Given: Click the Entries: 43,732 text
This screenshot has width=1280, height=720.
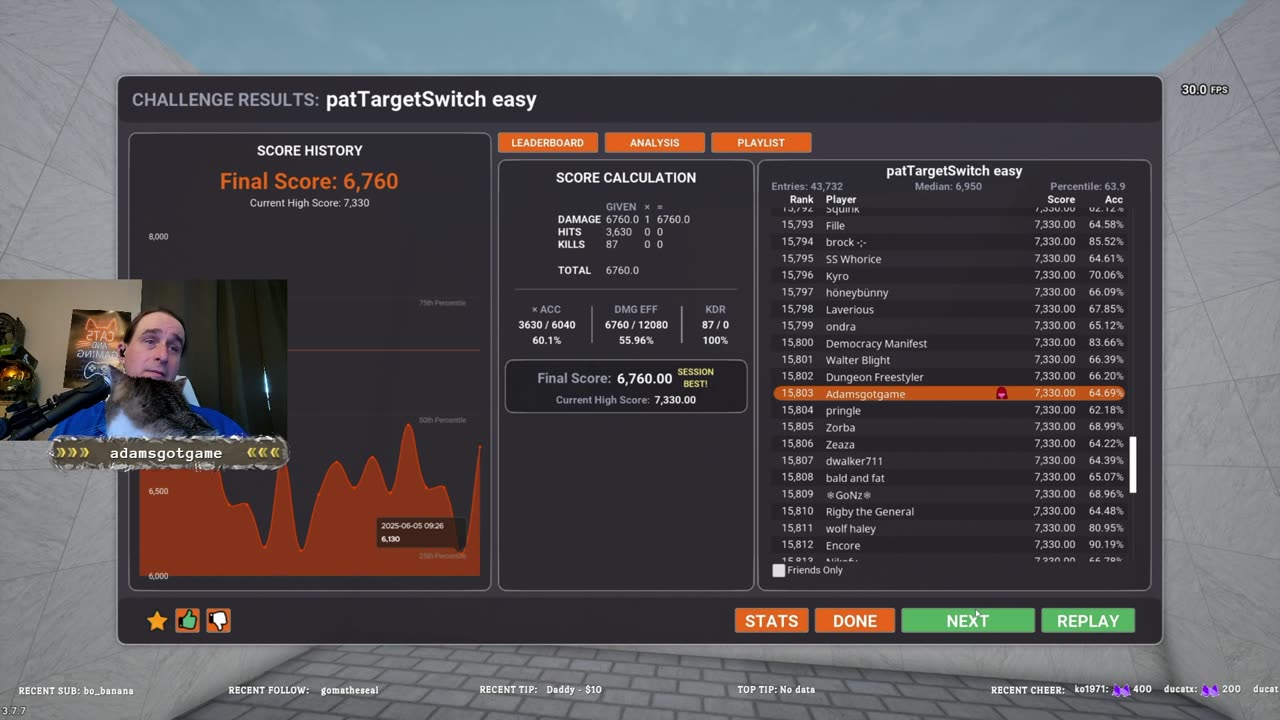Looking at the screenshot, I should point(807,187).
